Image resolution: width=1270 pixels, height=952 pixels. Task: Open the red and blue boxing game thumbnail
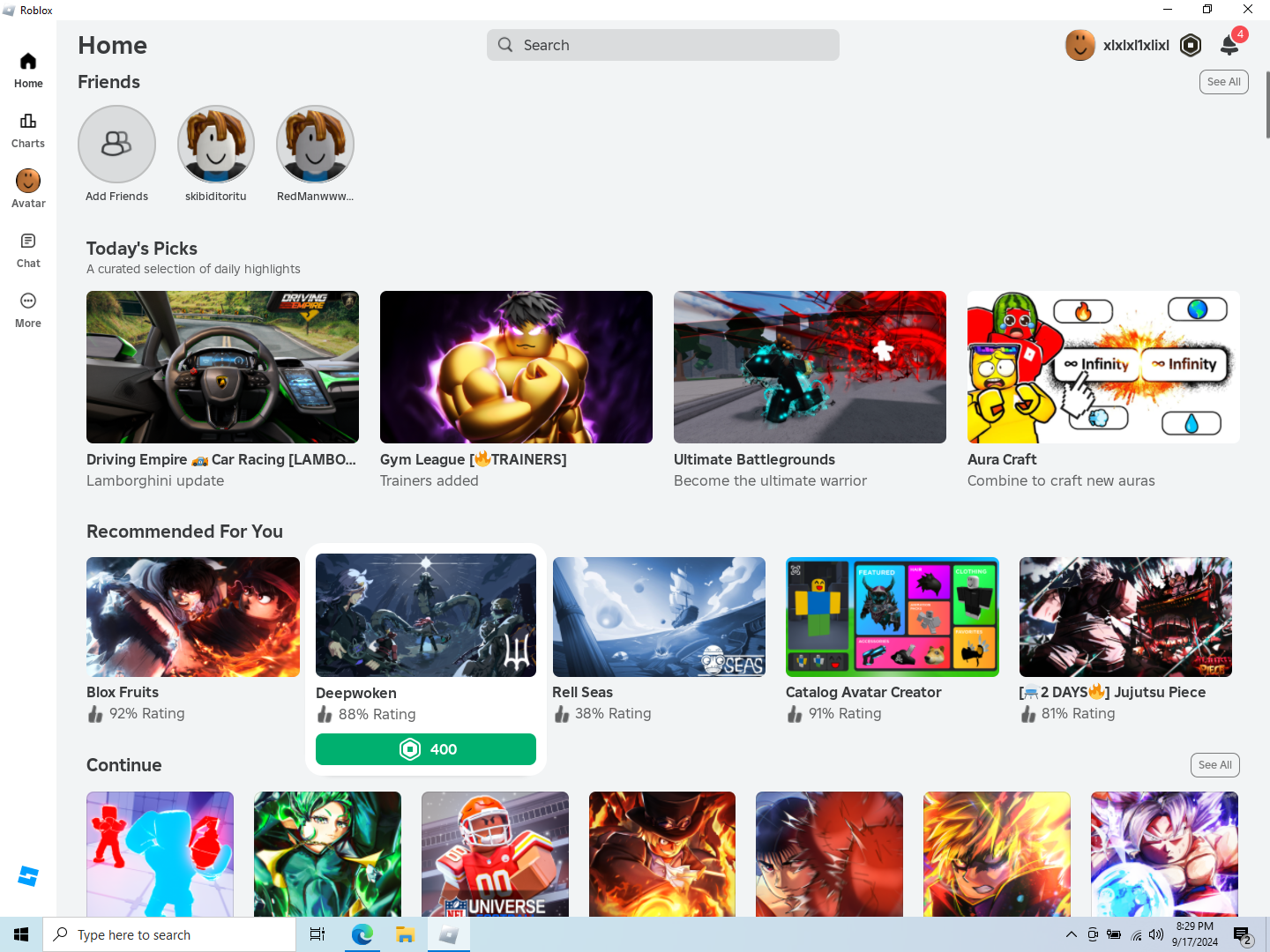pos(160,854)
